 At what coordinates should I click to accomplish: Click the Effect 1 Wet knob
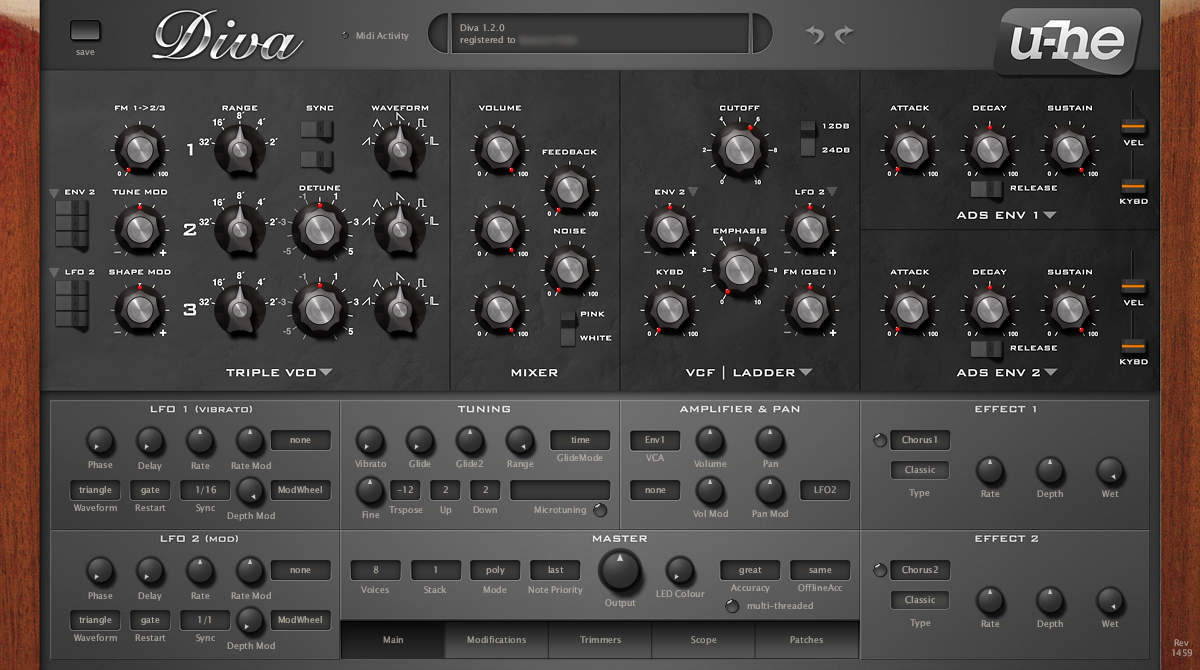tap(1110, 470)
